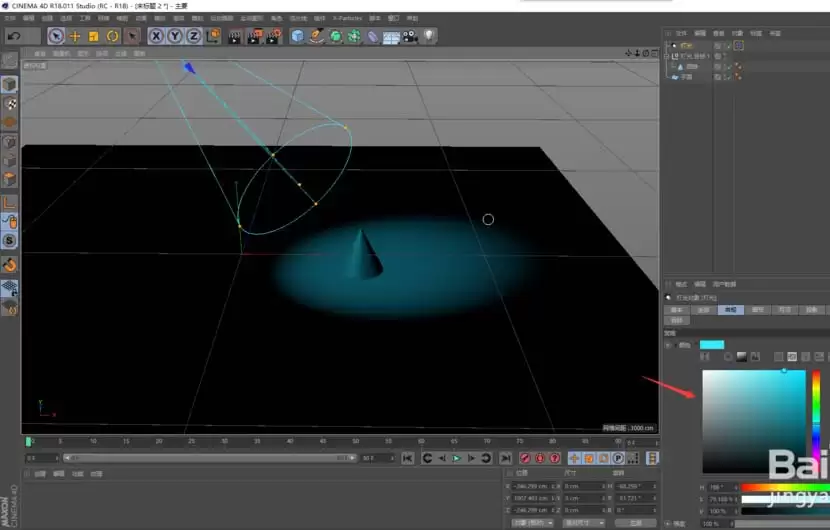Click the Camera object icon

tap(410, 36)
